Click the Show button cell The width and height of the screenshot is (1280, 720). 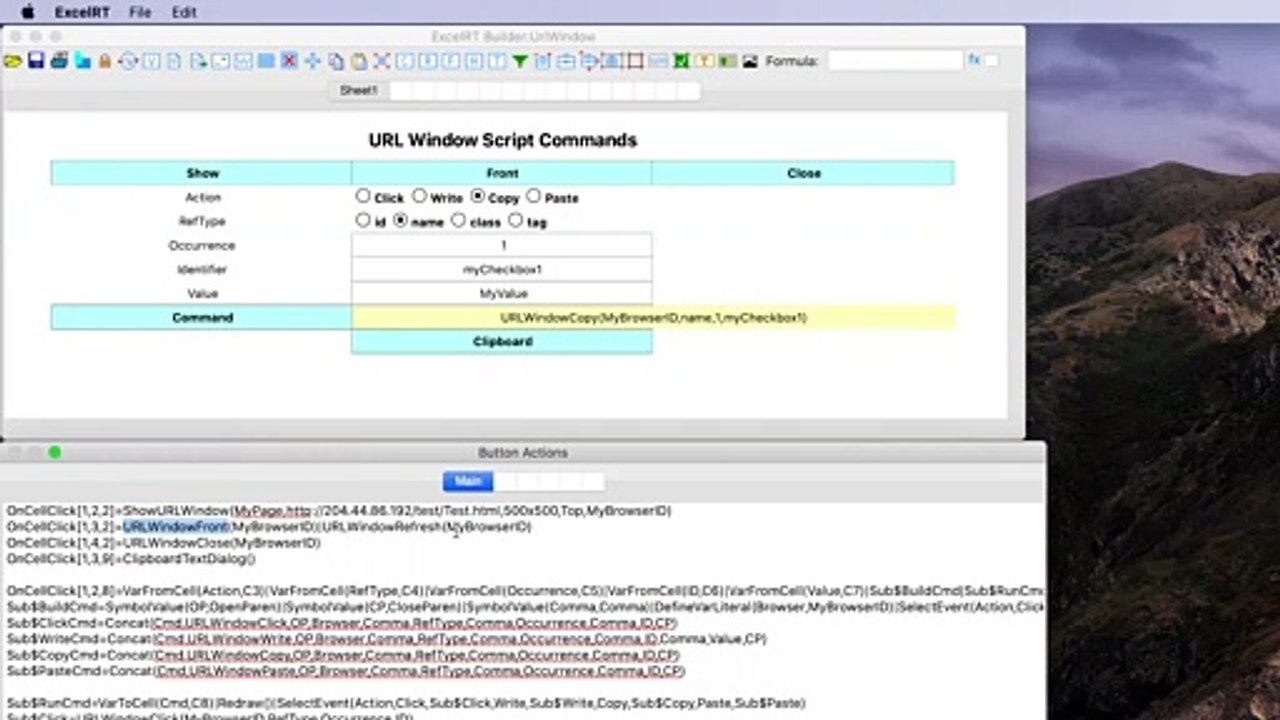[x=201, y=173]
